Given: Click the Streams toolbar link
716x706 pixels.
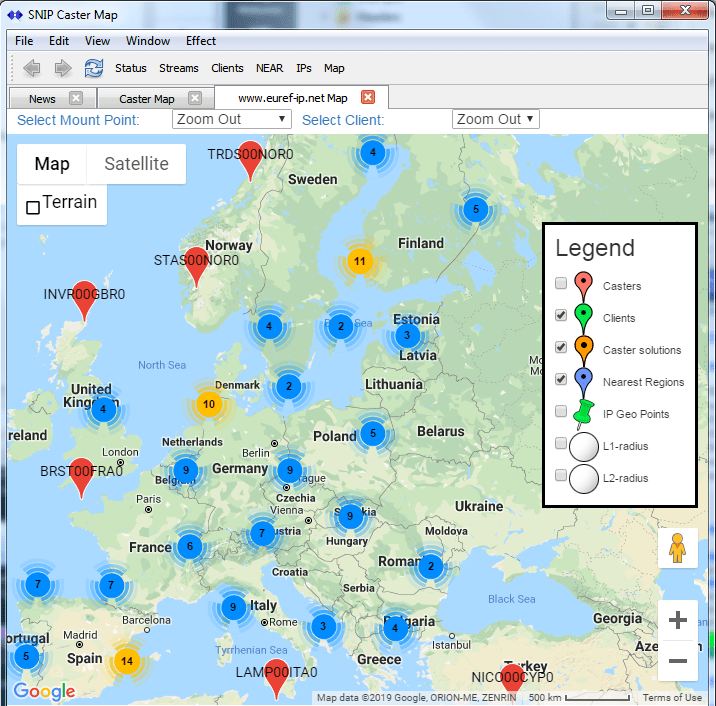Looking at the screenshot, I should click(179, 68).
